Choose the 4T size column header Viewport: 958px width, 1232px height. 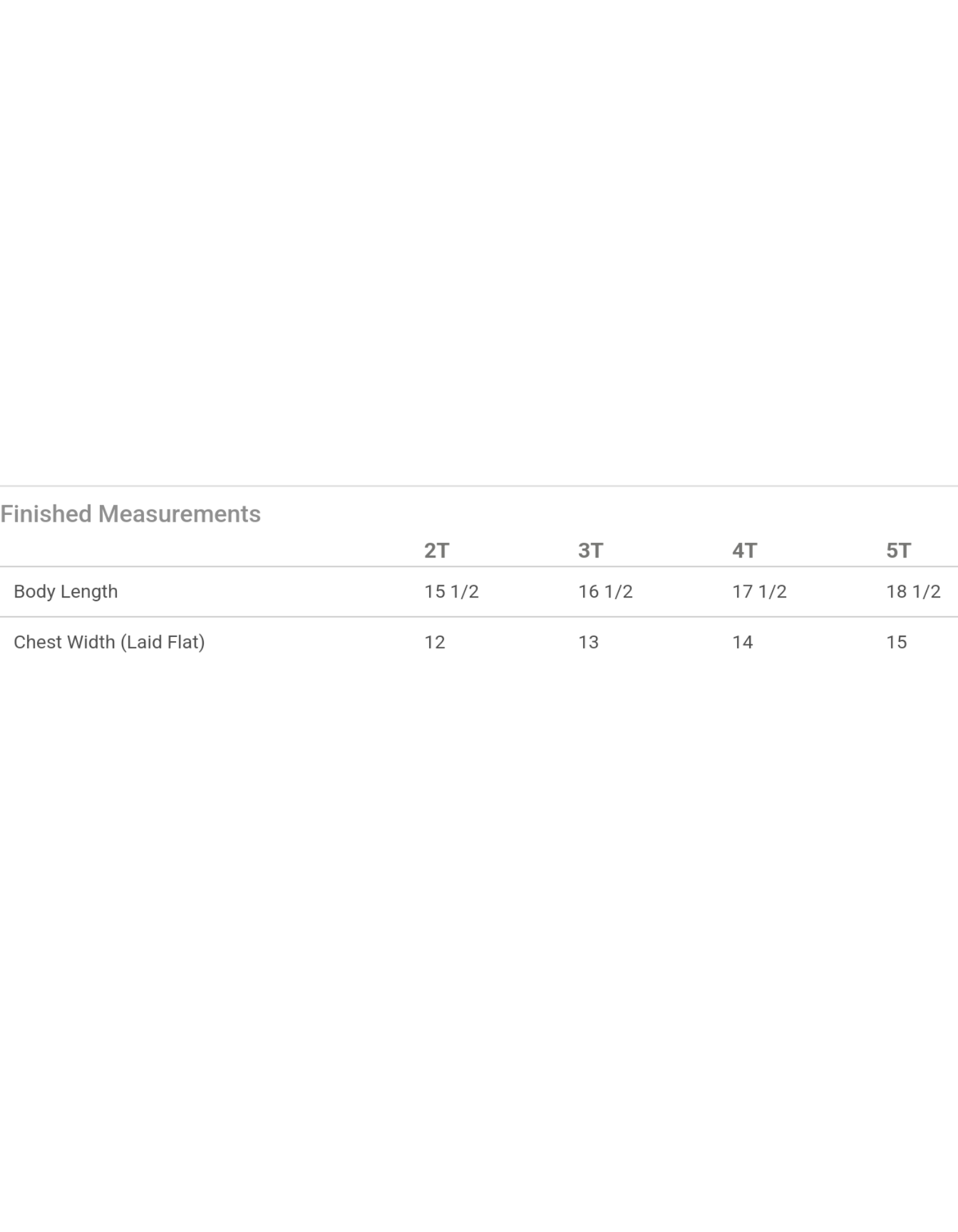pyautogui.click(x=744, y=550)
